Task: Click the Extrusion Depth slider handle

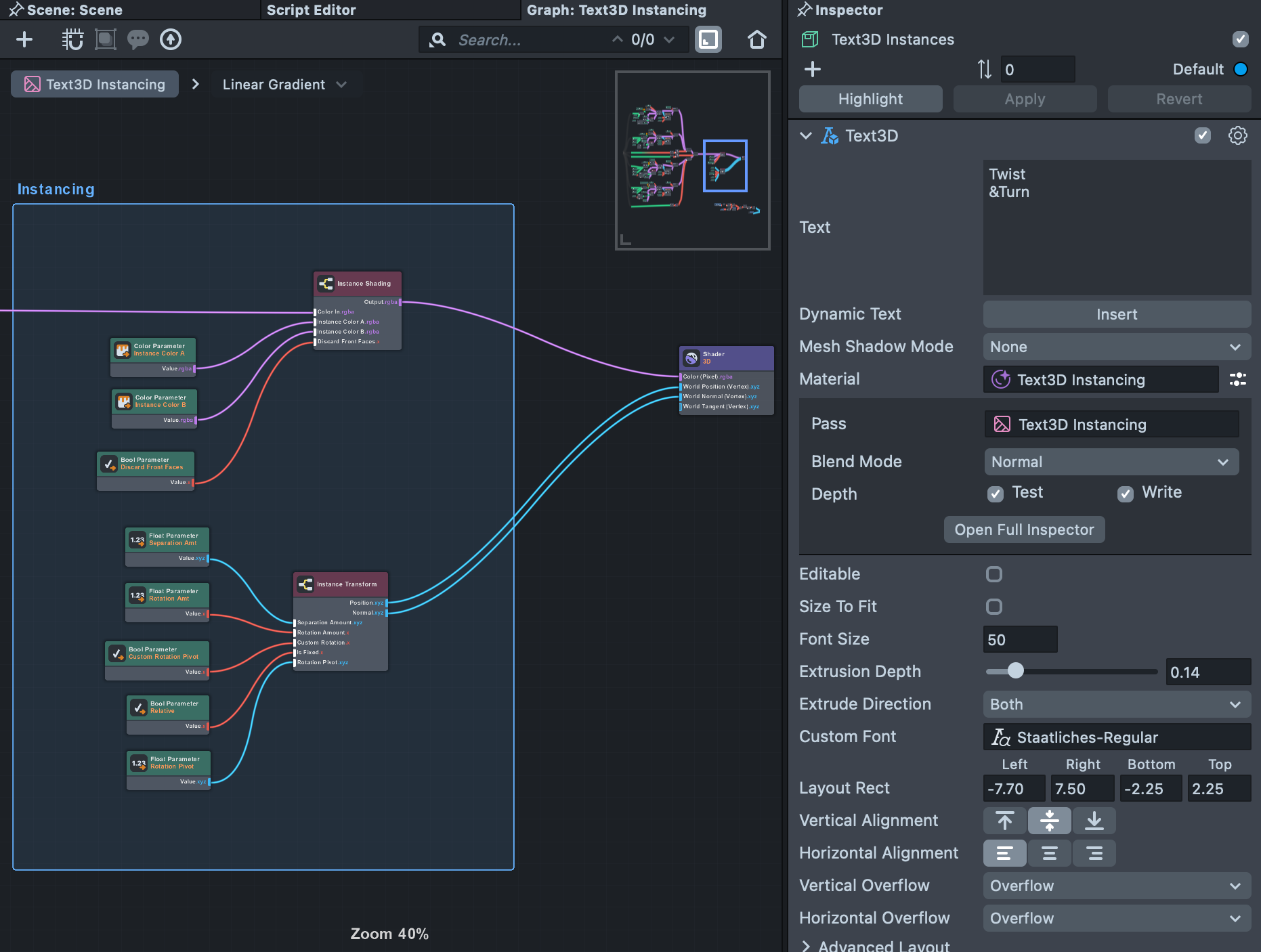Action: tap(1015, 671)
